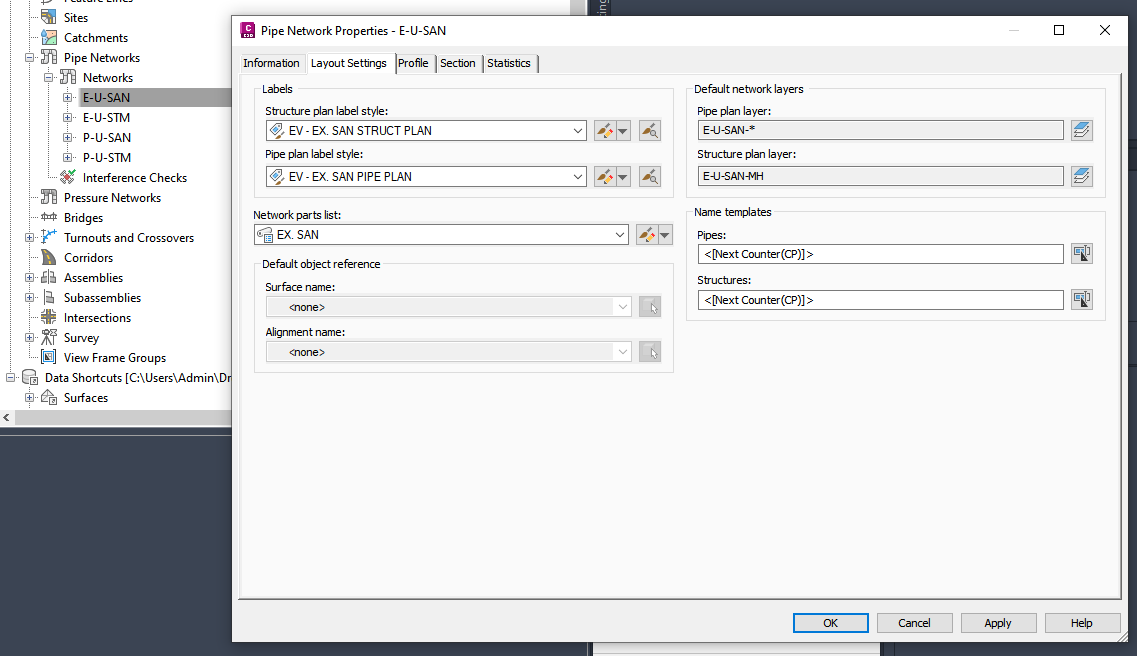Open Help for pipe network properties
Viewport: 1137px width, 656px height.
(x=1081, y=623)
